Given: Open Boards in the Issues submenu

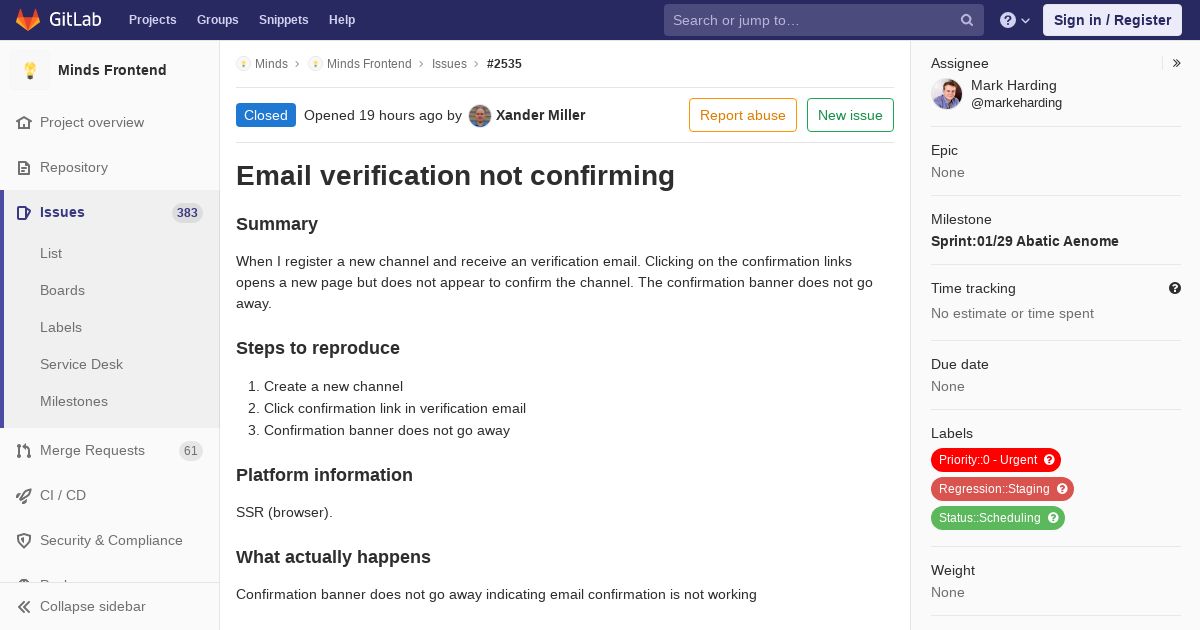Looking at the screenshot, I should (62, 291).
